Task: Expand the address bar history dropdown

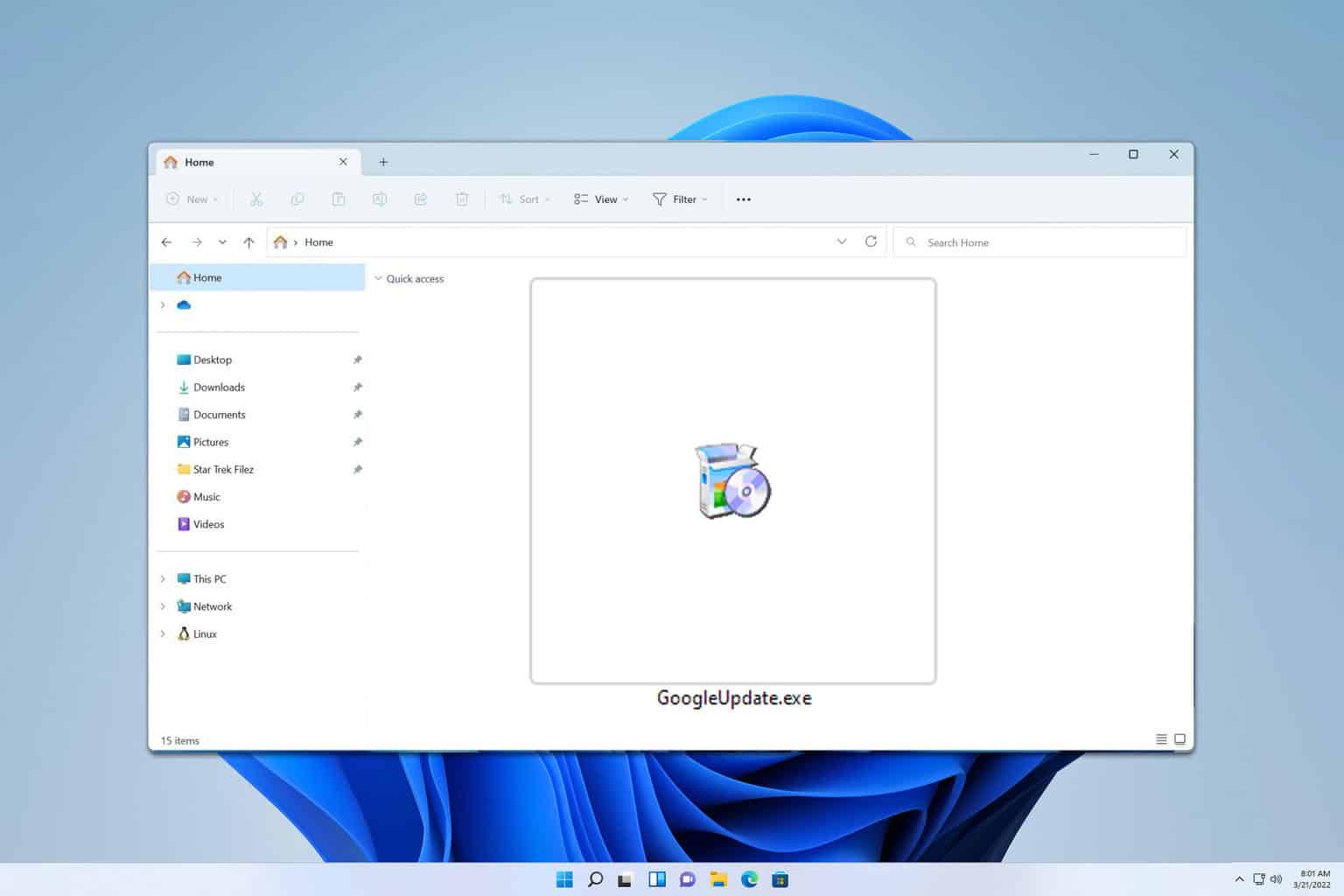Action: 842,241
